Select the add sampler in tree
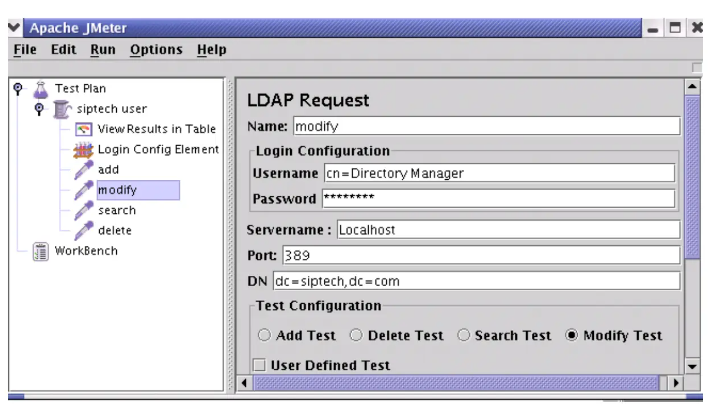This screenshot has height=408, width=727. (x=108, y=170)
